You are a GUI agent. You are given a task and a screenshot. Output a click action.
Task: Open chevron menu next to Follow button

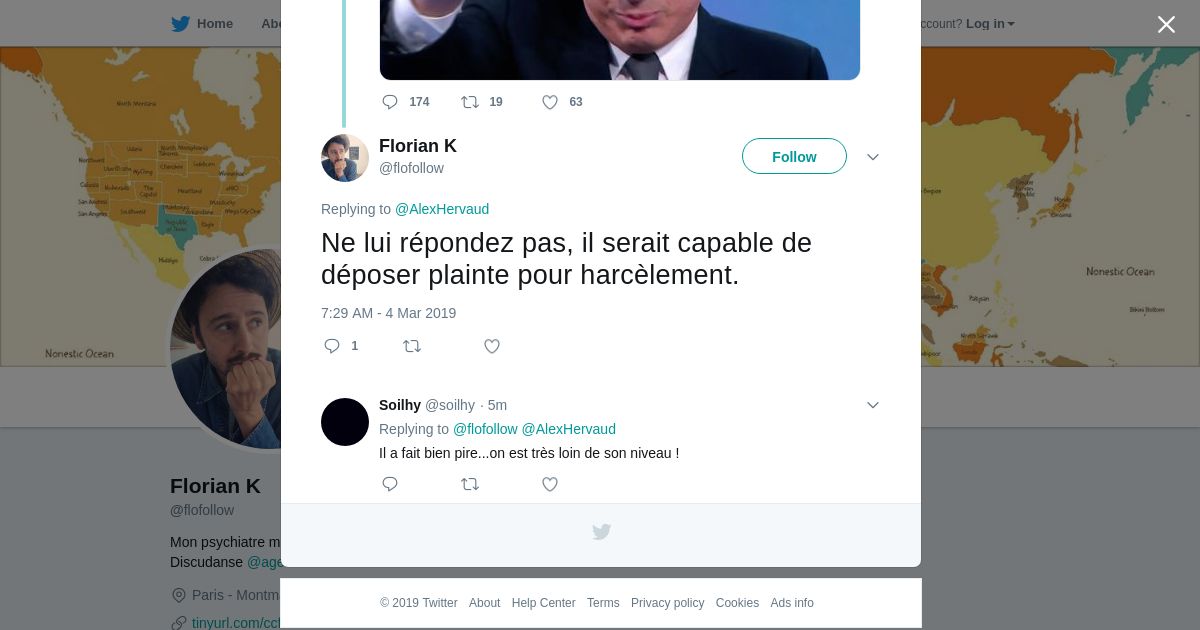coord(873,157)
